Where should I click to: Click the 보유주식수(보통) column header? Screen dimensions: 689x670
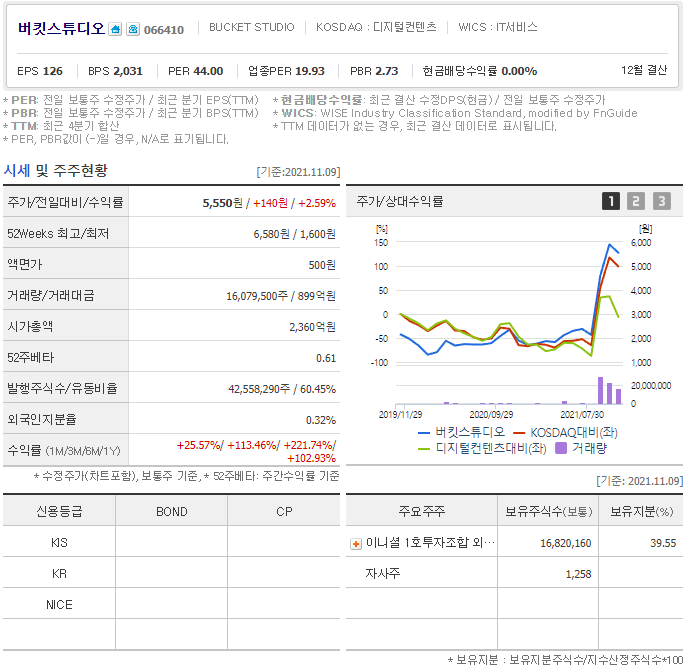click(548, 511)
